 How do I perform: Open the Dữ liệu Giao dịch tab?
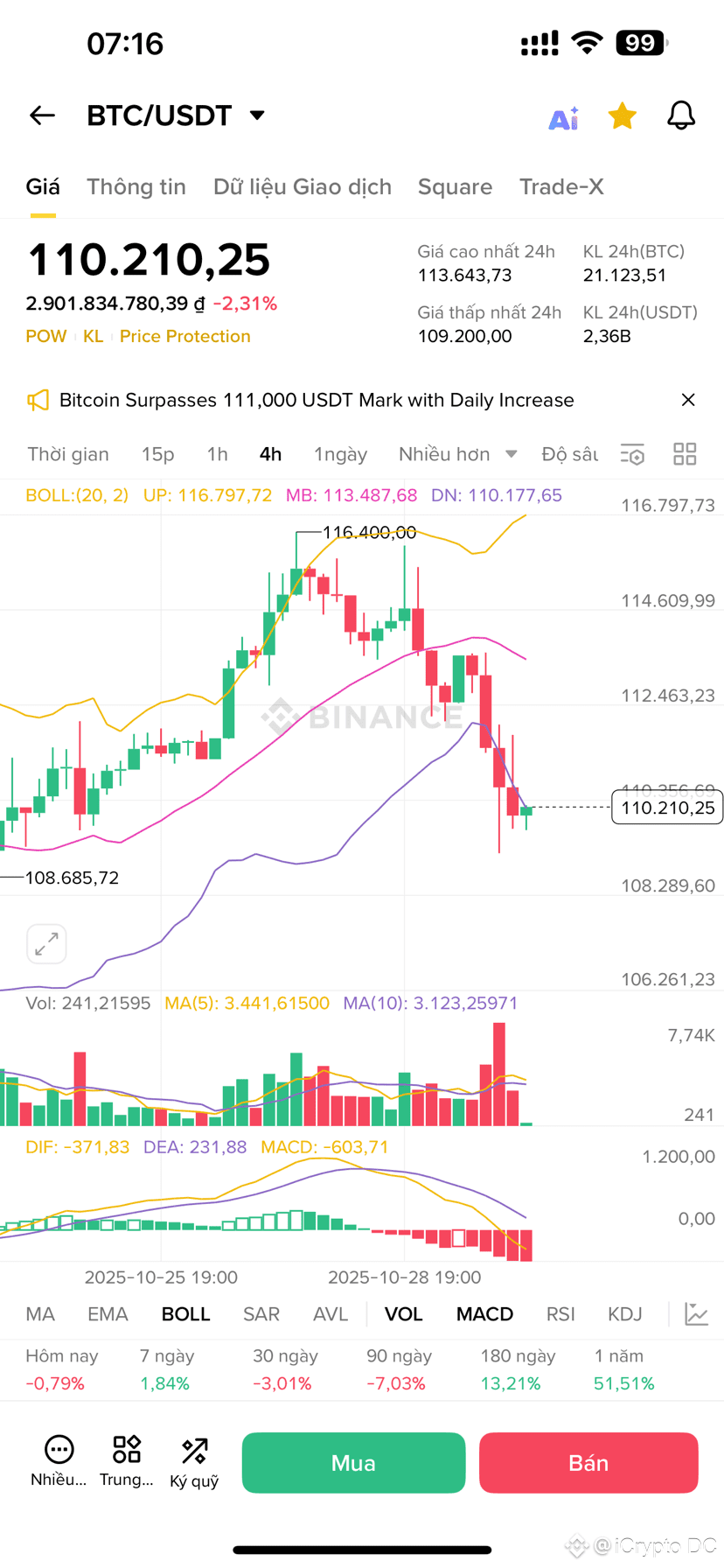coord(303,186)
